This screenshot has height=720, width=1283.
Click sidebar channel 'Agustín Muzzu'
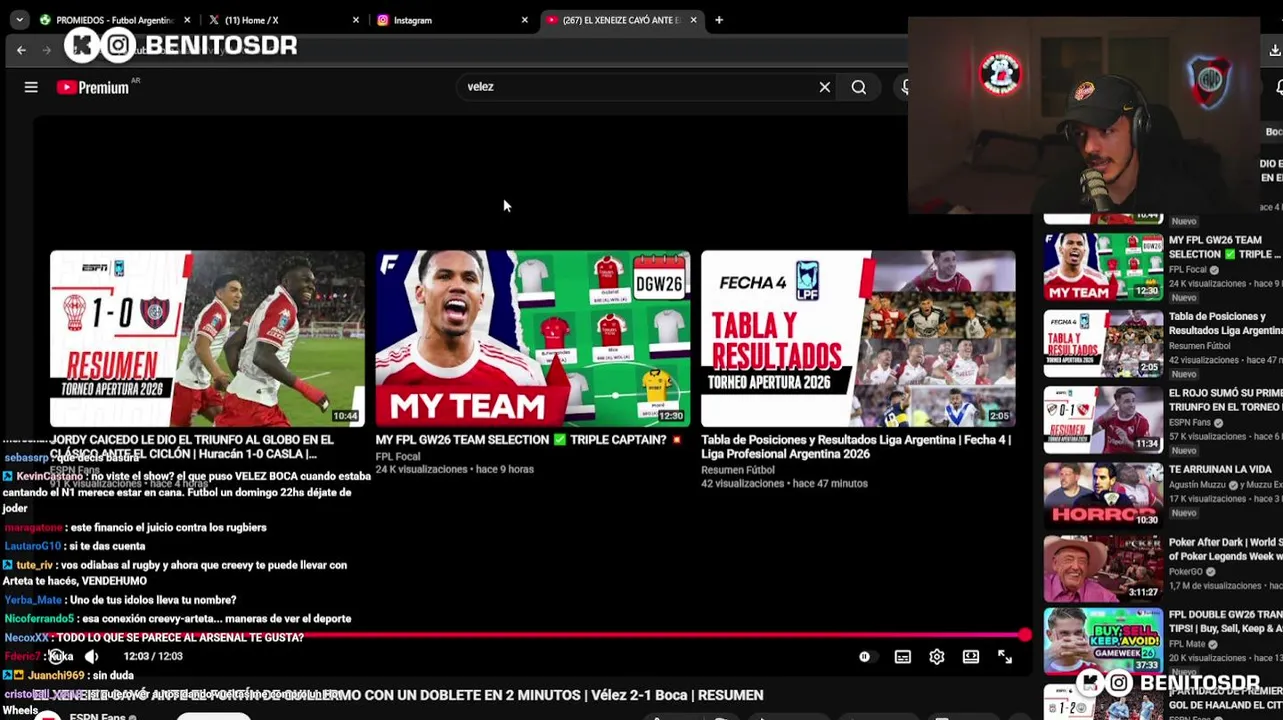point(1198,484)
